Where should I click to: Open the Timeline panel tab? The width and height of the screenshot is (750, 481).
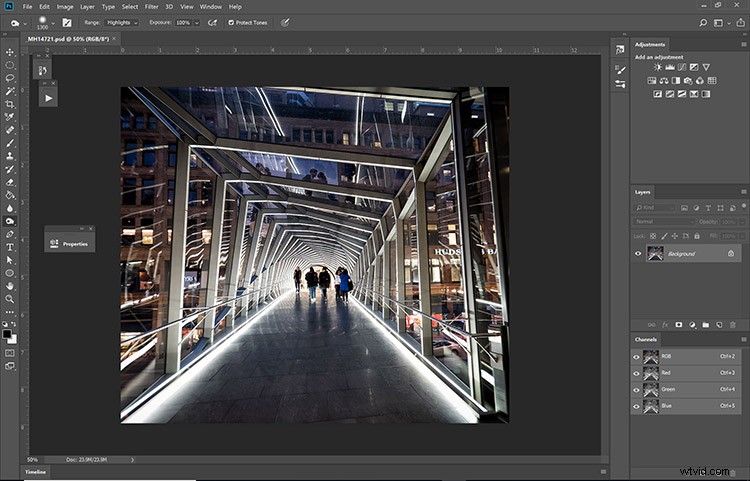[x=35, y=472]
